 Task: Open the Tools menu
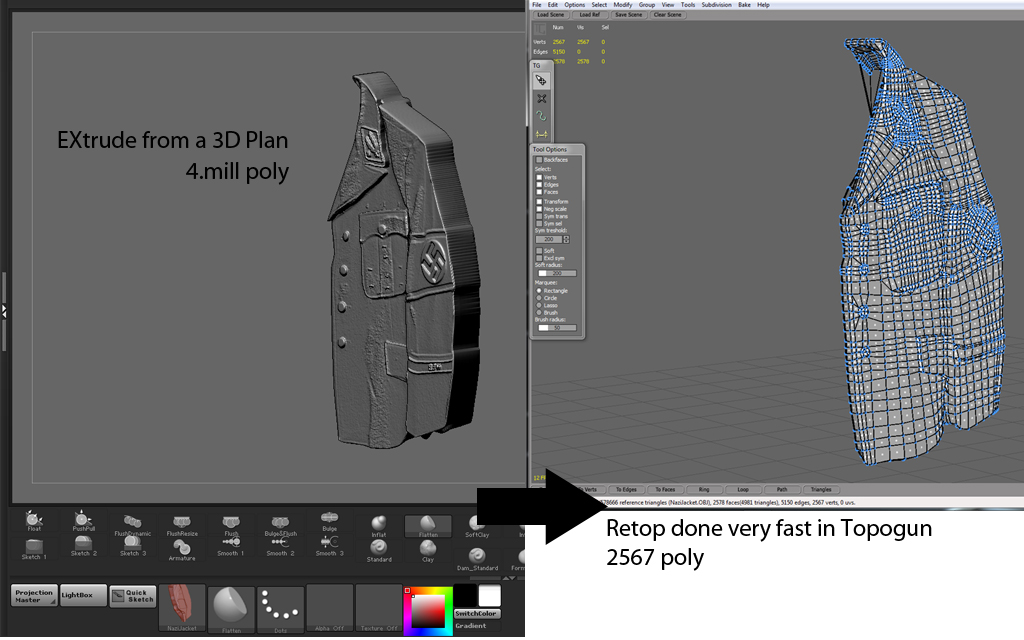click(688, 5)
